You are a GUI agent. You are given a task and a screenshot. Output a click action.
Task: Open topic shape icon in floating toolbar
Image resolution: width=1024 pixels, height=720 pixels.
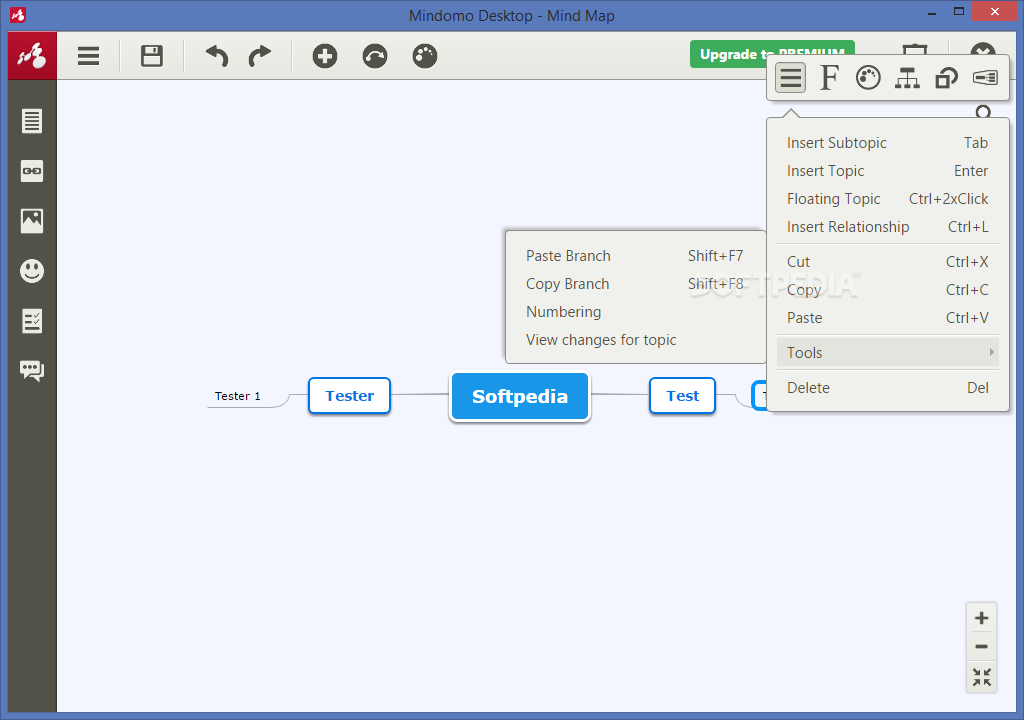[x=946, y=78]
